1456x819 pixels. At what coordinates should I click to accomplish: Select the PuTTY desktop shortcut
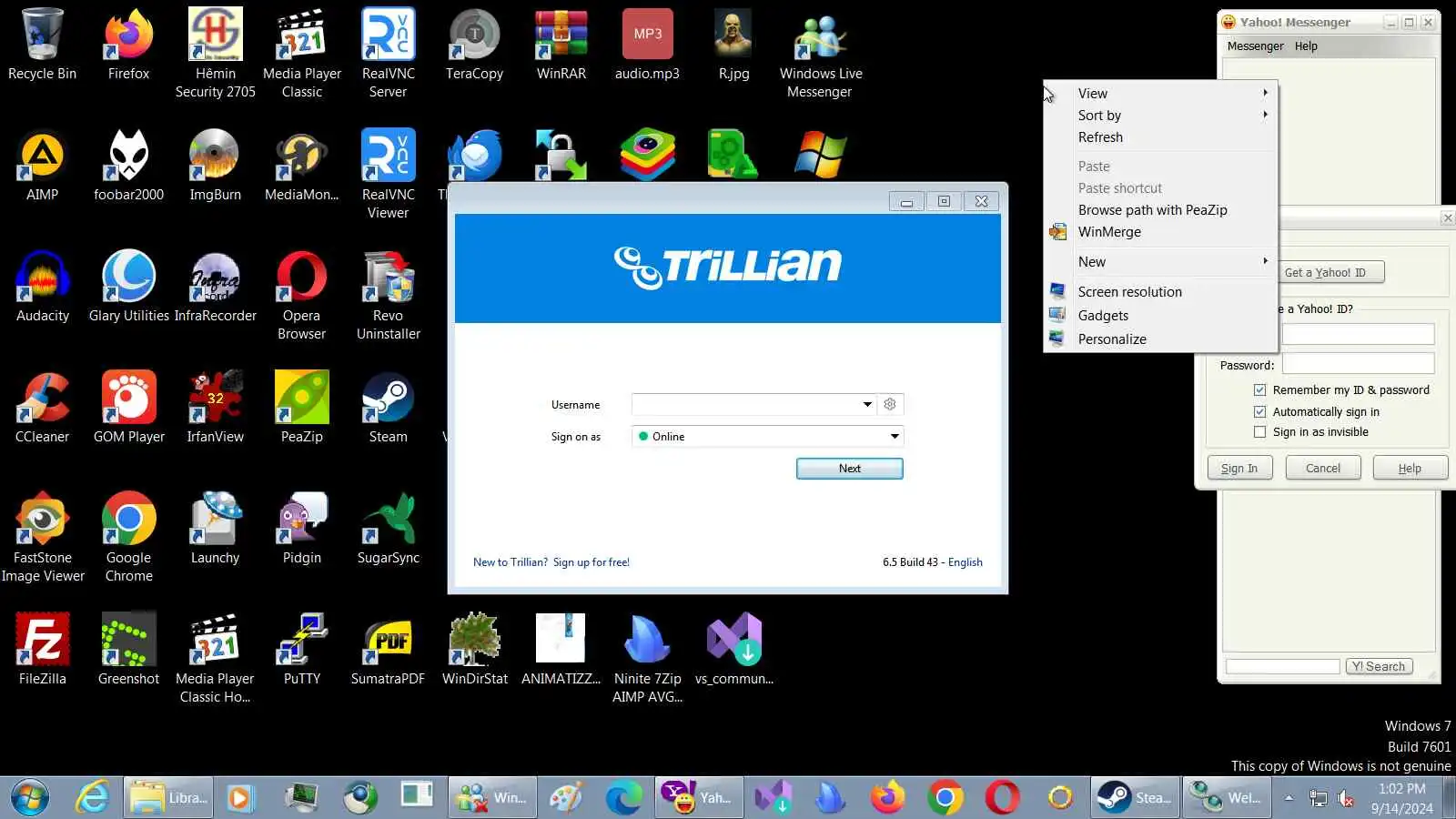coord(302,651)
